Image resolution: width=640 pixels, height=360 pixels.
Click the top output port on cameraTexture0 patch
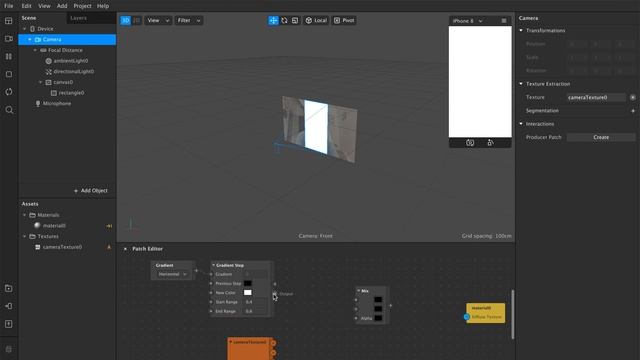(x=273, y=343)
